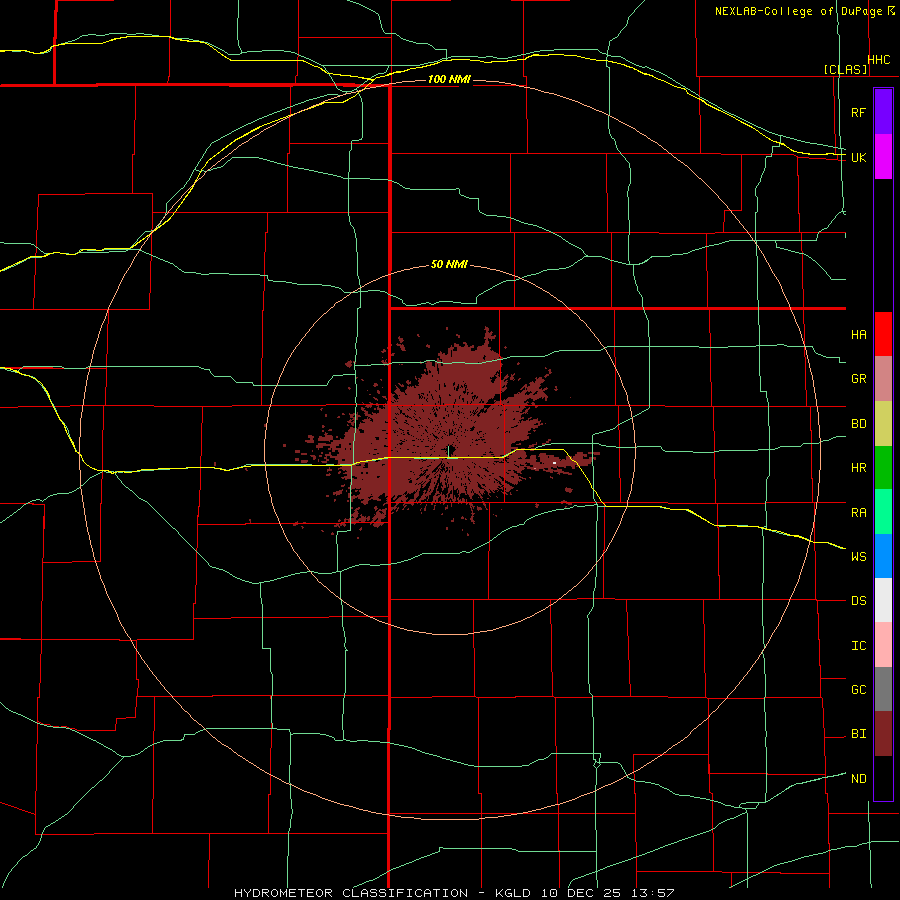Click the HR green legend swatch
The image size is (900, 900).
point(883,468)
